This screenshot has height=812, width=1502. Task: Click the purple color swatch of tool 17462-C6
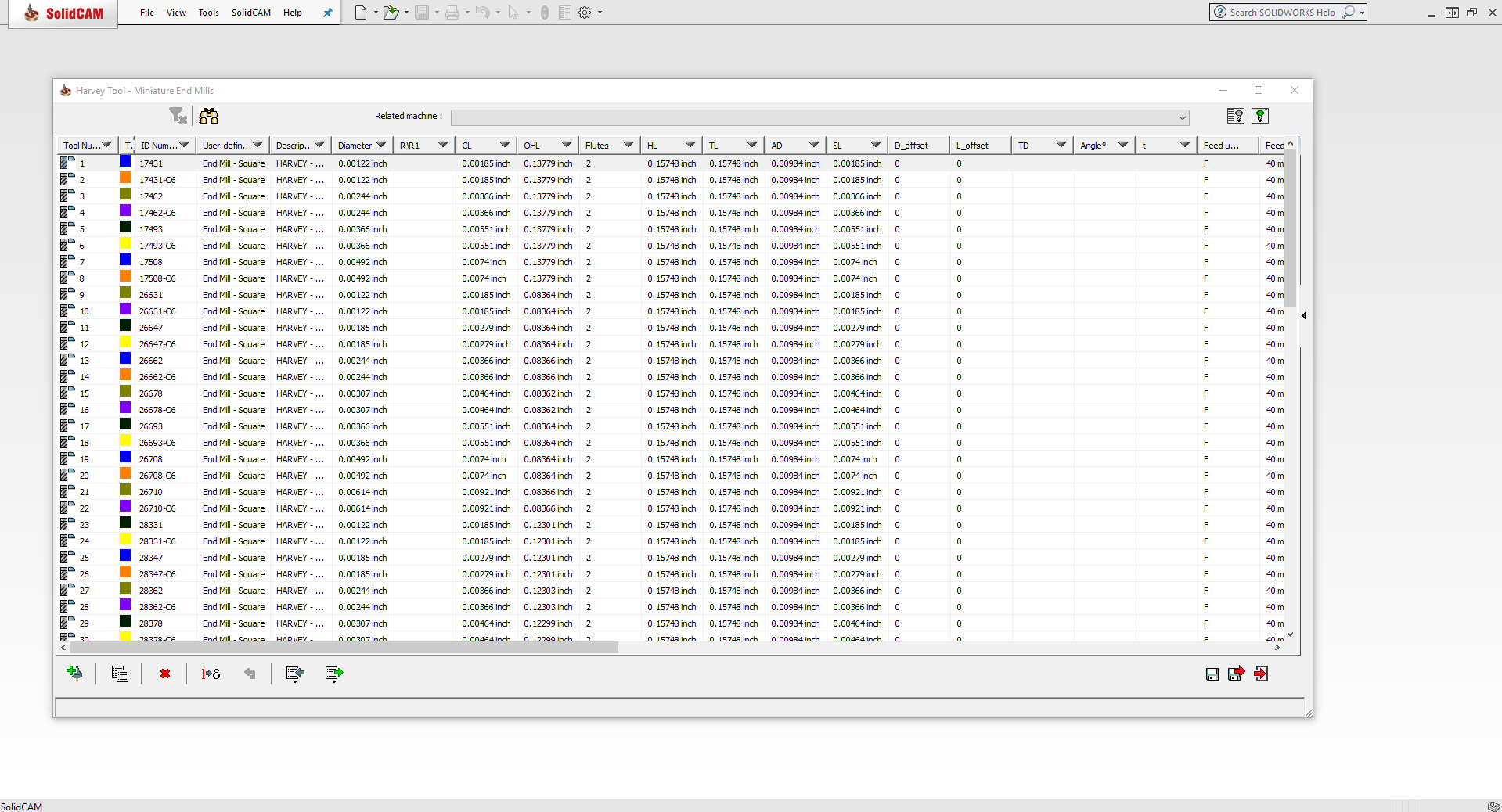click(x=125, y=211)
